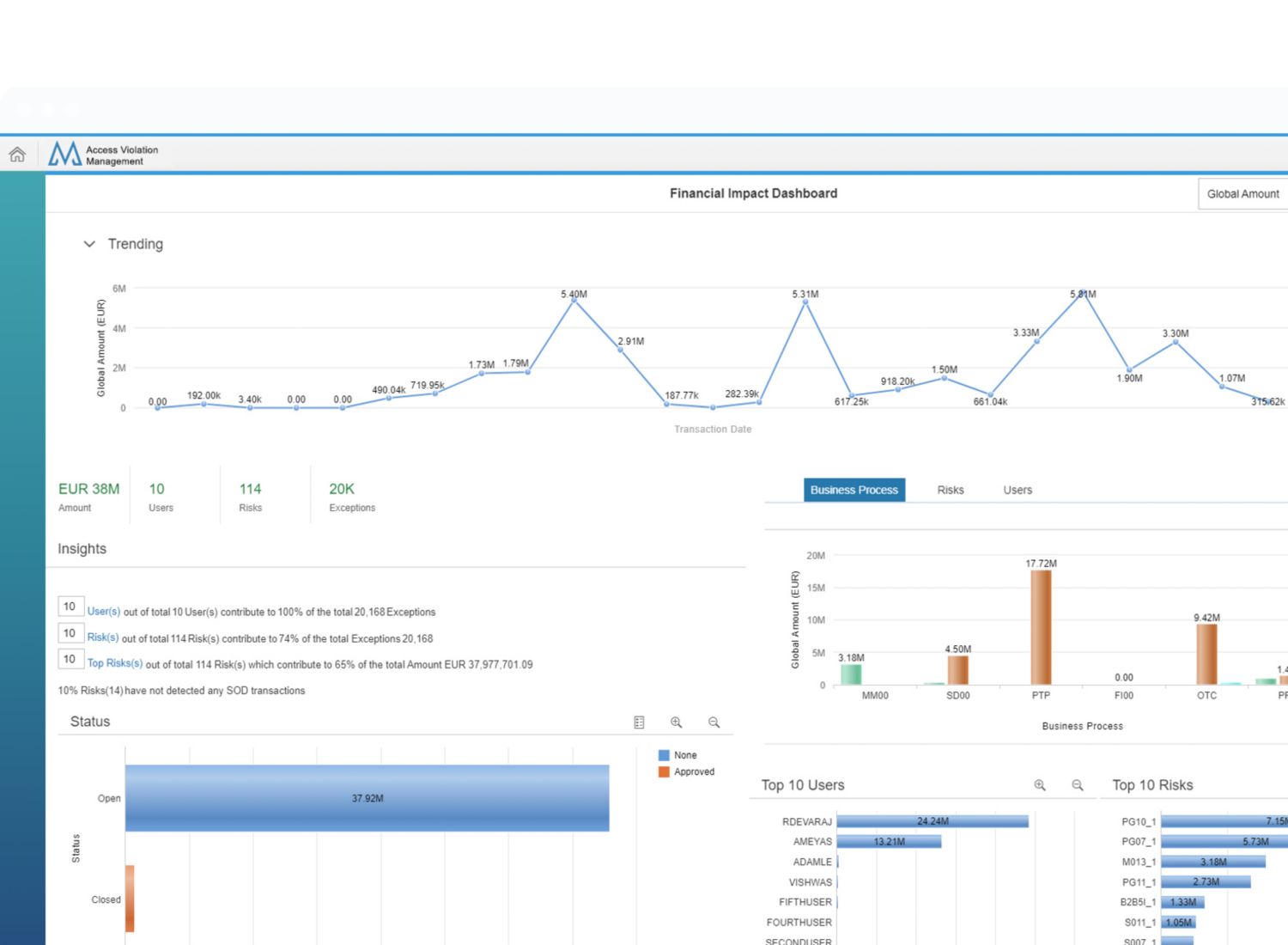Zoom out on the Status chart
Image resolution: width=1288 pixels, height=945 pixels.
click(714, 722)
